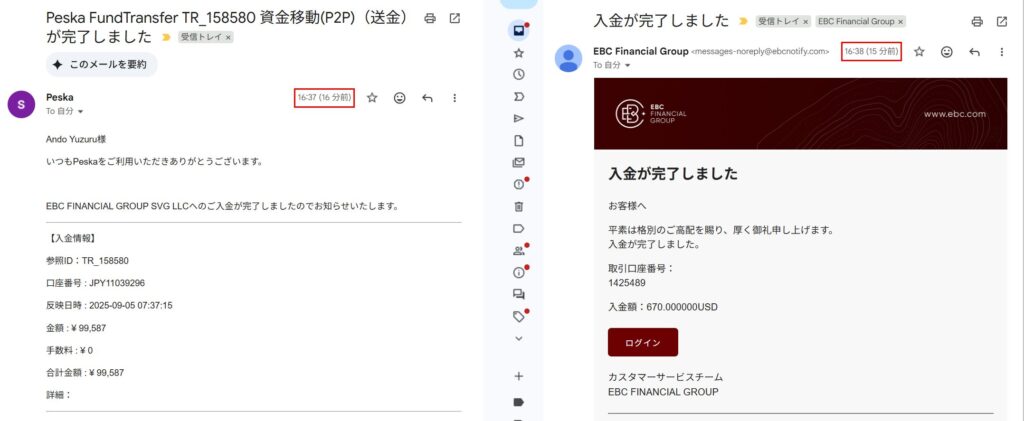Click the plus icon to create a new label

519,376
